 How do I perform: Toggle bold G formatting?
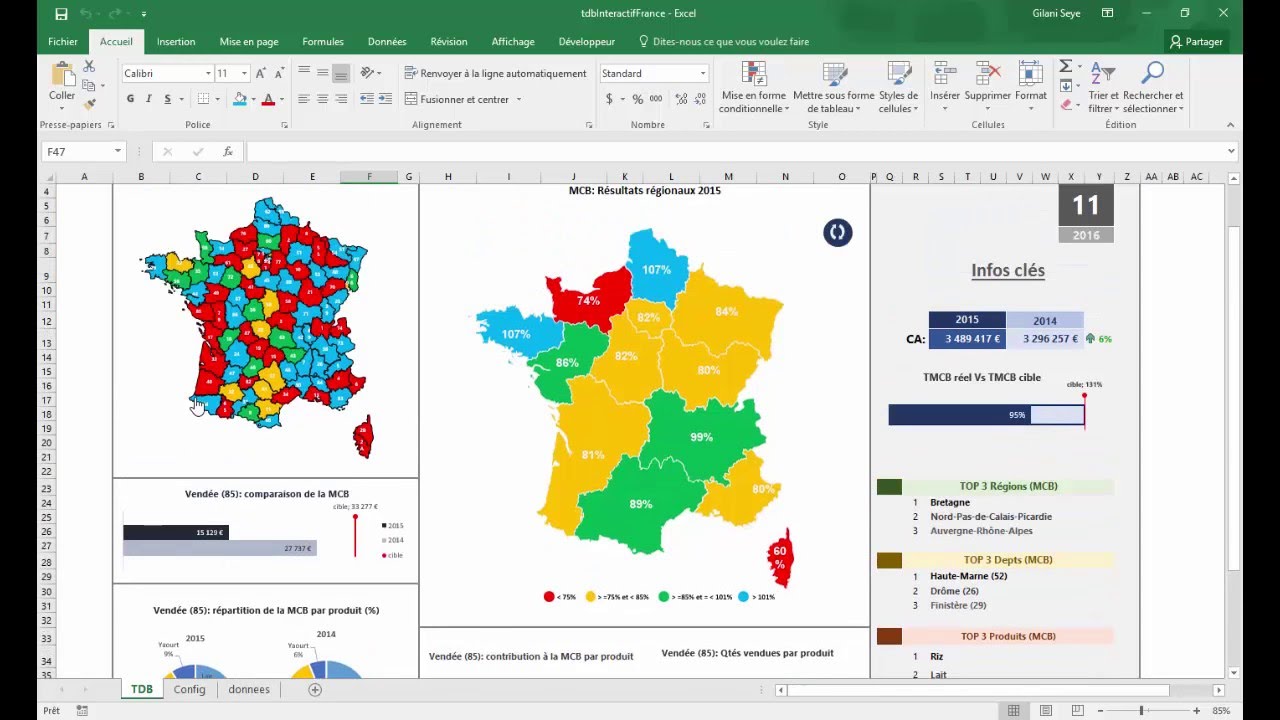click(x=130, y=99)
